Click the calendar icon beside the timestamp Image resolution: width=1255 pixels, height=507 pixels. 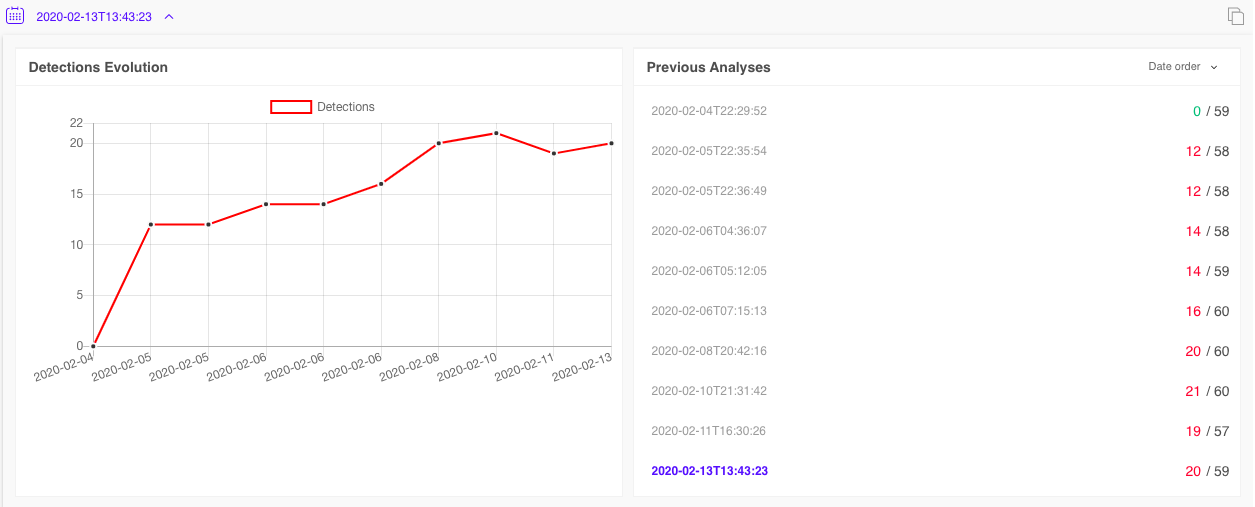[15, 16]
